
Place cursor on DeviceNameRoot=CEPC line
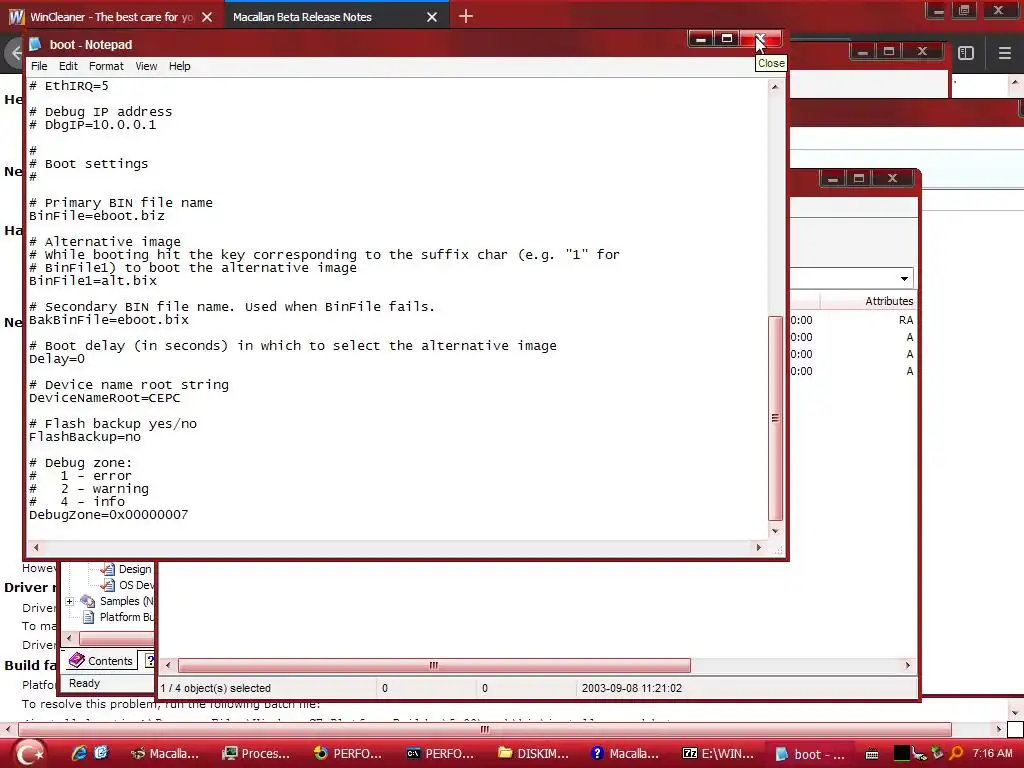coord(104,398)
